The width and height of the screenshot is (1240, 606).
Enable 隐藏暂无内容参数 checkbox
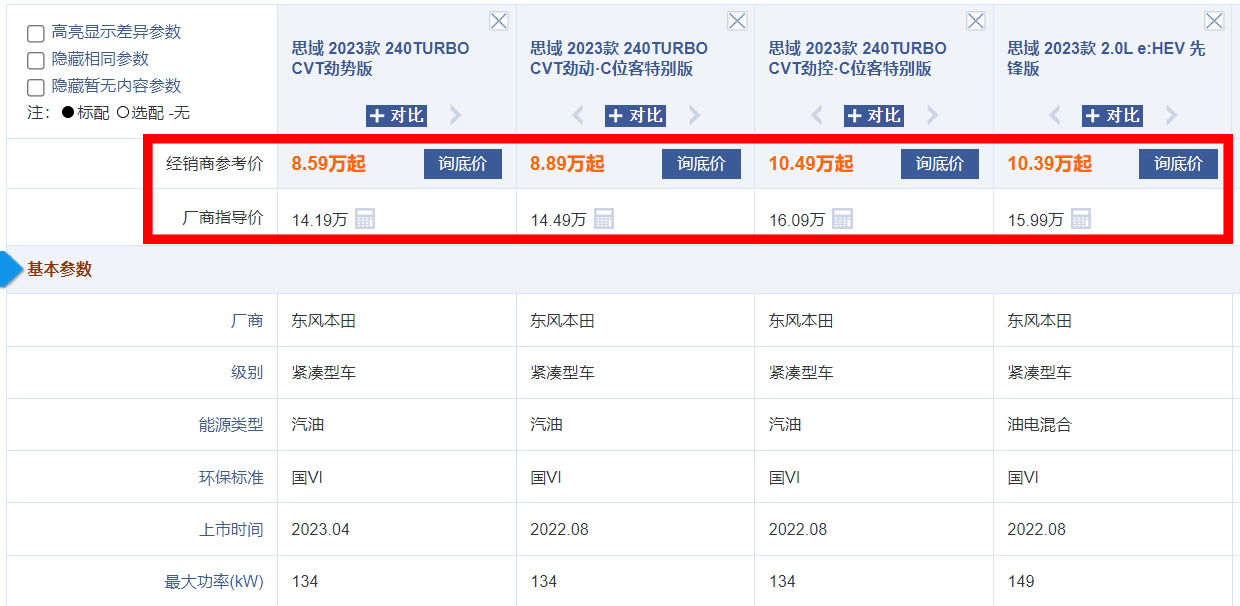(x=36, y=87)
